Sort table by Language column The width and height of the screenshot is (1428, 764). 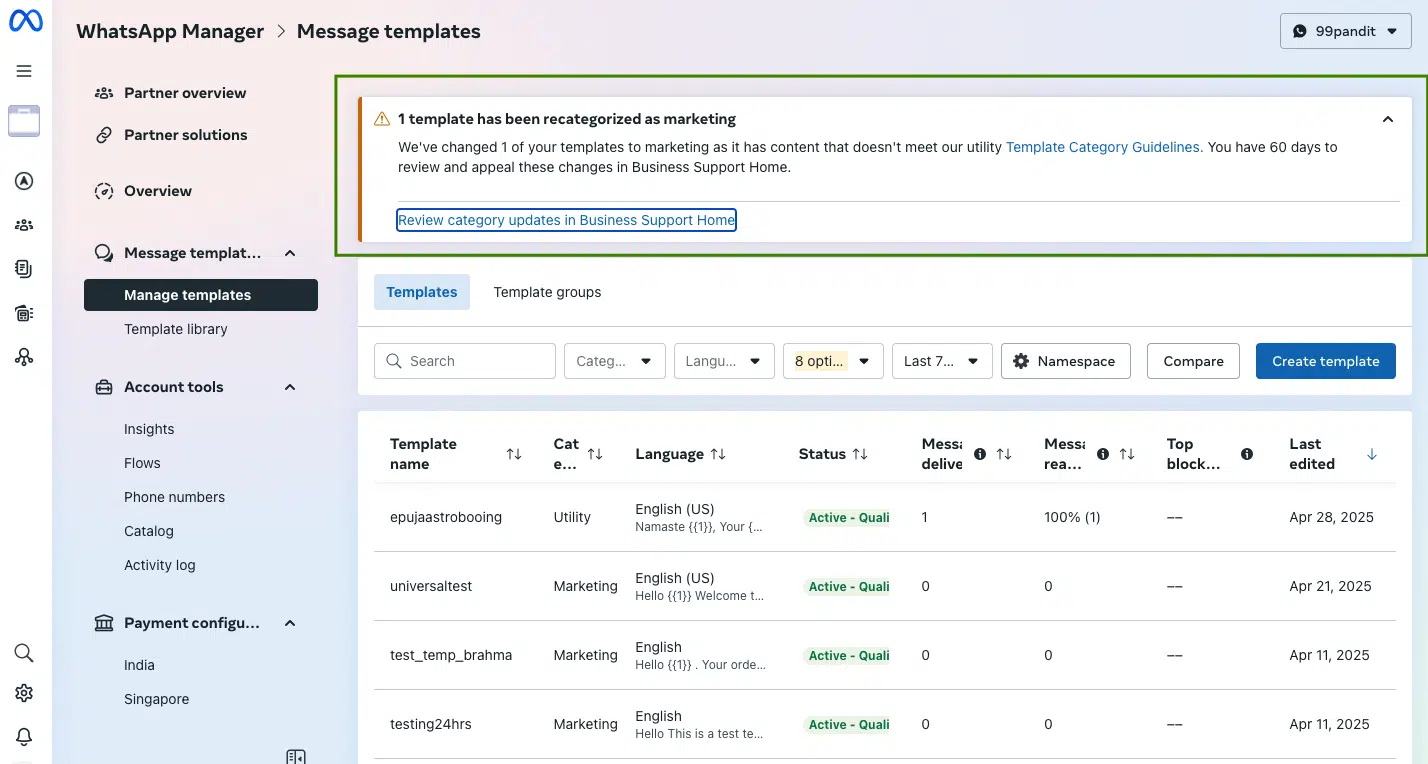718,454
